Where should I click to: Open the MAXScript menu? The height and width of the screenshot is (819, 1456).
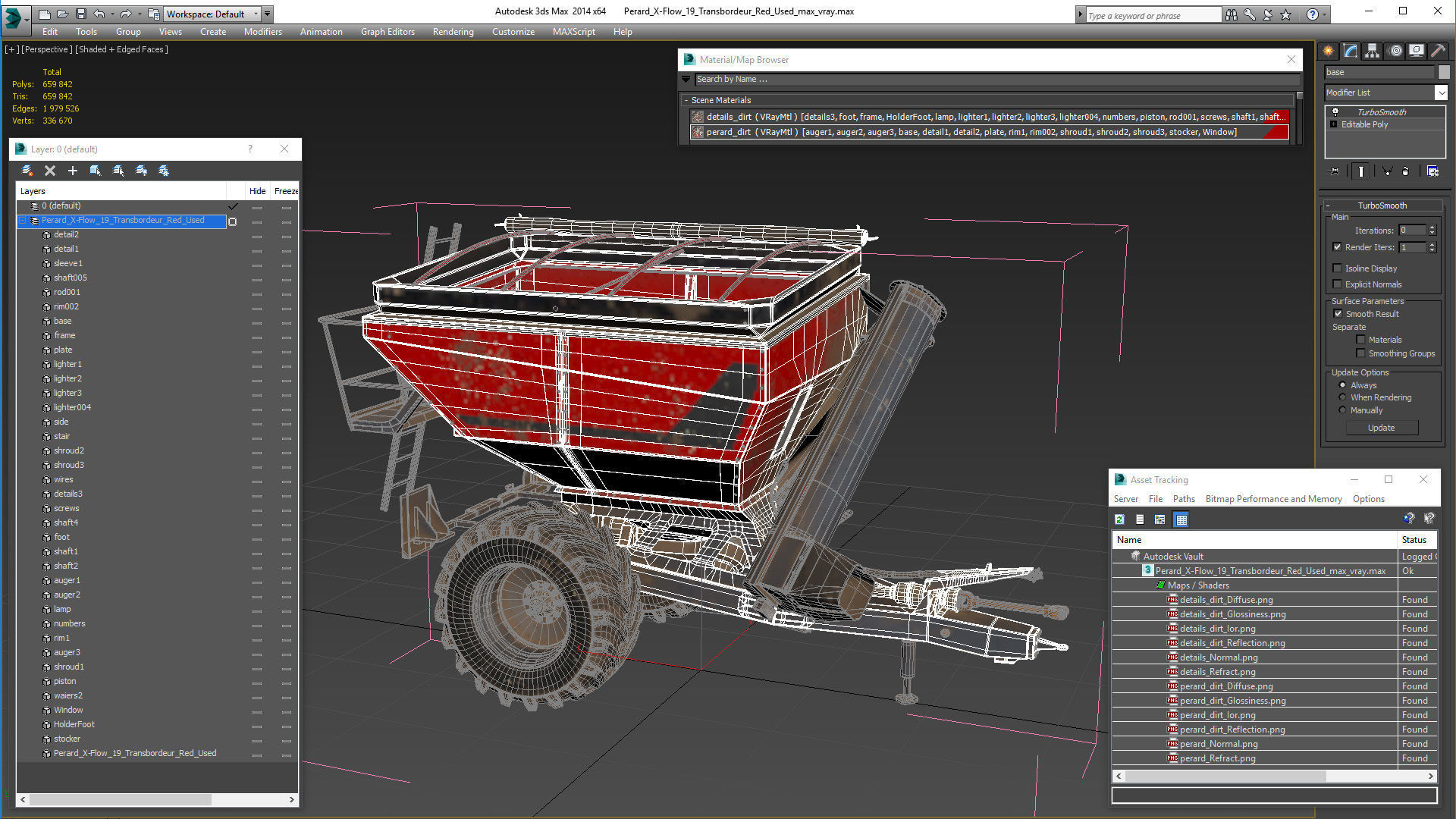[x=573, y=32]
